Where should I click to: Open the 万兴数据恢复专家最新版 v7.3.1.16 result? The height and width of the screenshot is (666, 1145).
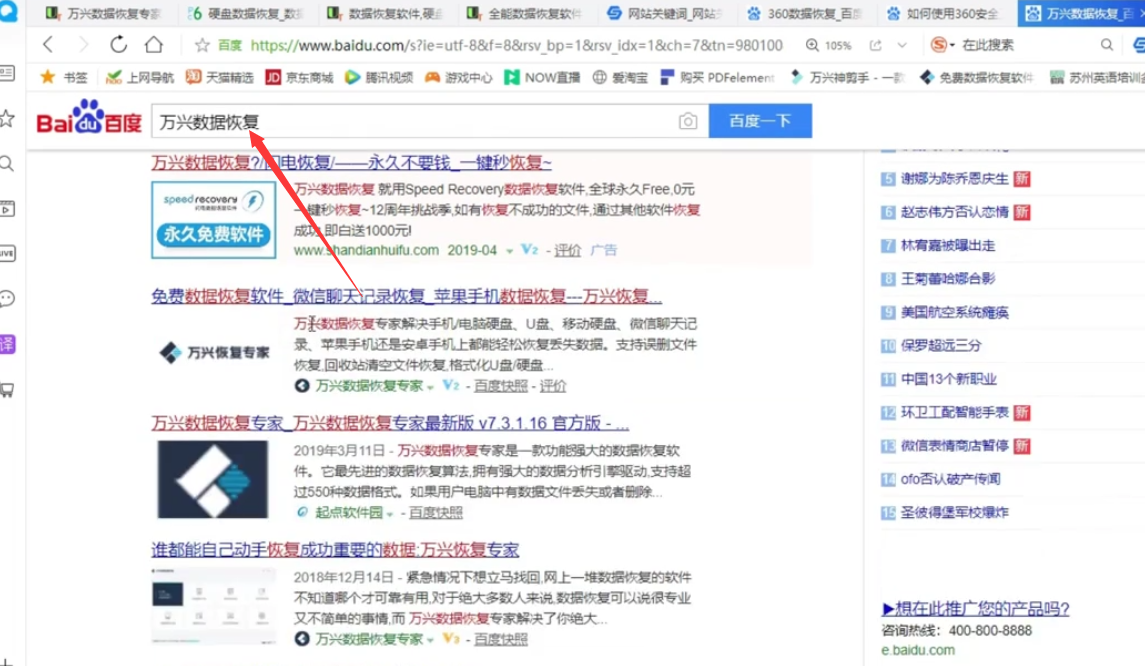click(x=390, y=423)
